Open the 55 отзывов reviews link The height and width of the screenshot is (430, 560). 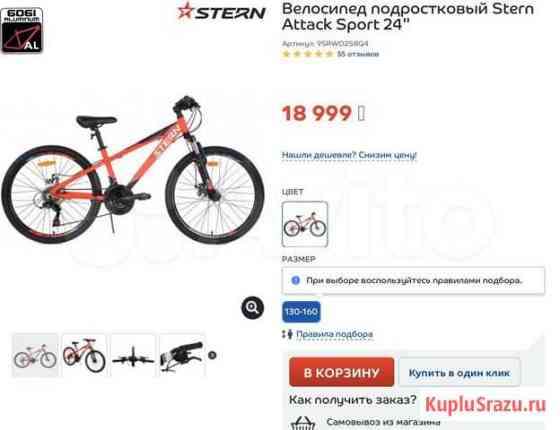pyautogui.click(x=358, y=54)
